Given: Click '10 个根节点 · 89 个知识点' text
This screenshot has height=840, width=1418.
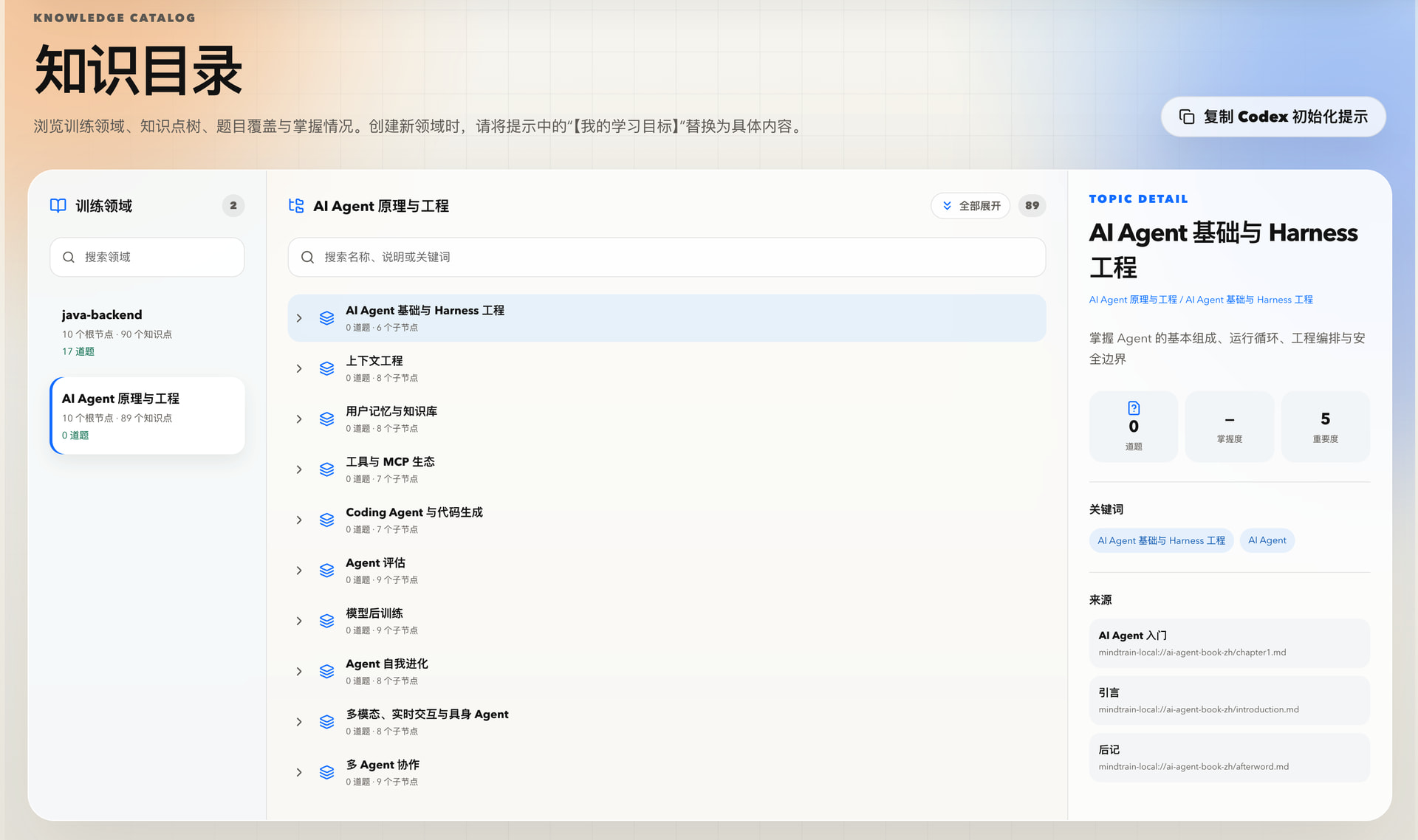Looking at the screenshot, I should coord(117,418).
